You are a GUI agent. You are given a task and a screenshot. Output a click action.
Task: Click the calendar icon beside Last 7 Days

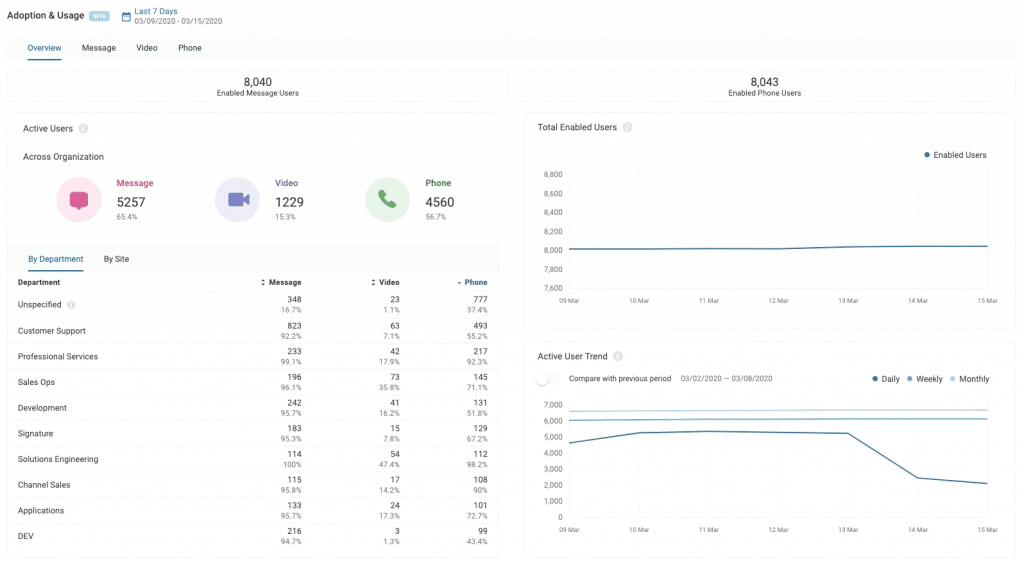(x=126, y=16)
